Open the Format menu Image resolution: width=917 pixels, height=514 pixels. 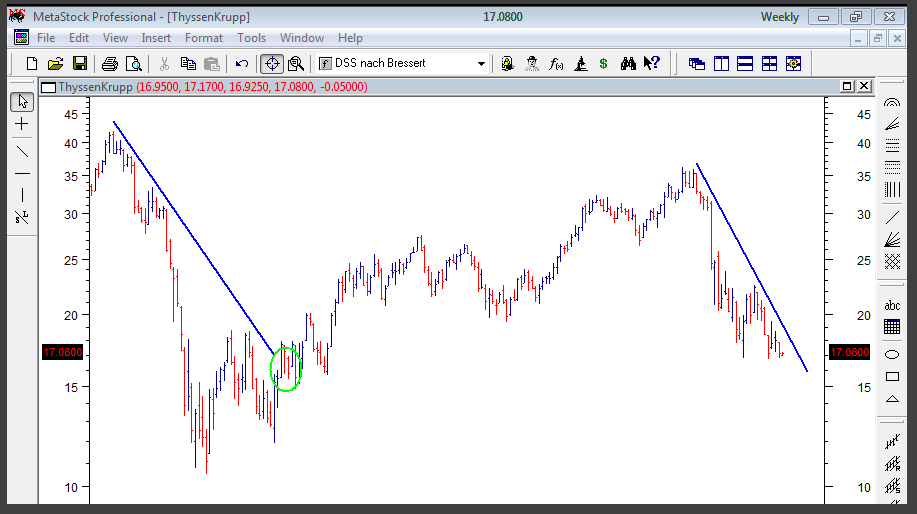204,38
